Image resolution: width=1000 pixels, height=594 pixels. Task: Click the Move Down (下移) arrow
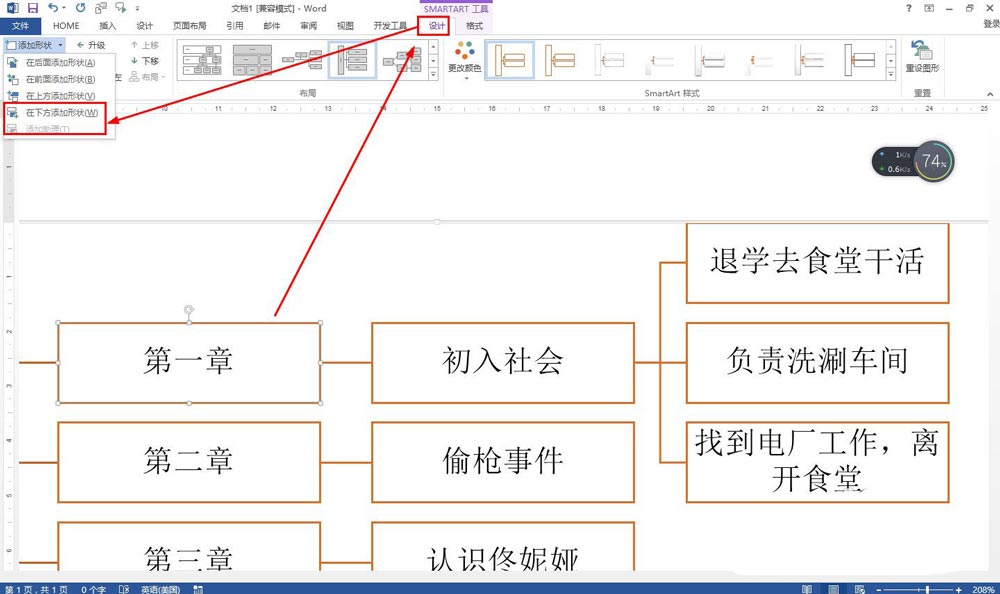[x=145, y=61]
